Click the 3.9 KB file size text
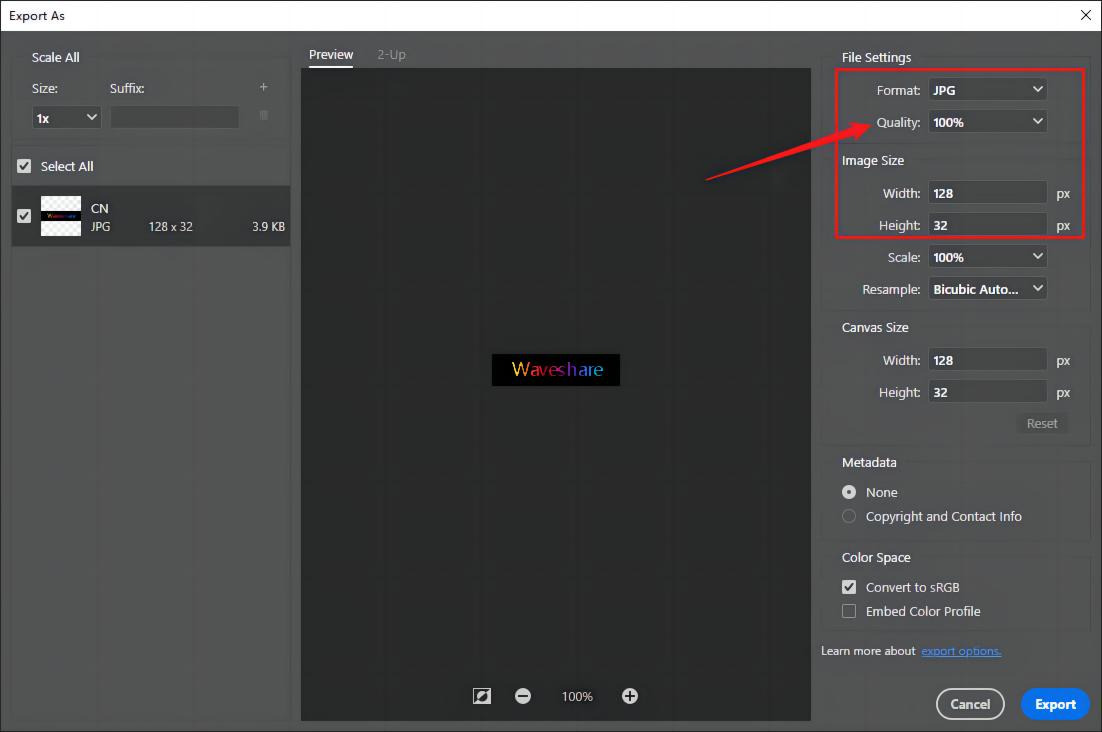Image resolution: width=1102 pixels, height=732 pixels. pos(268,226)
